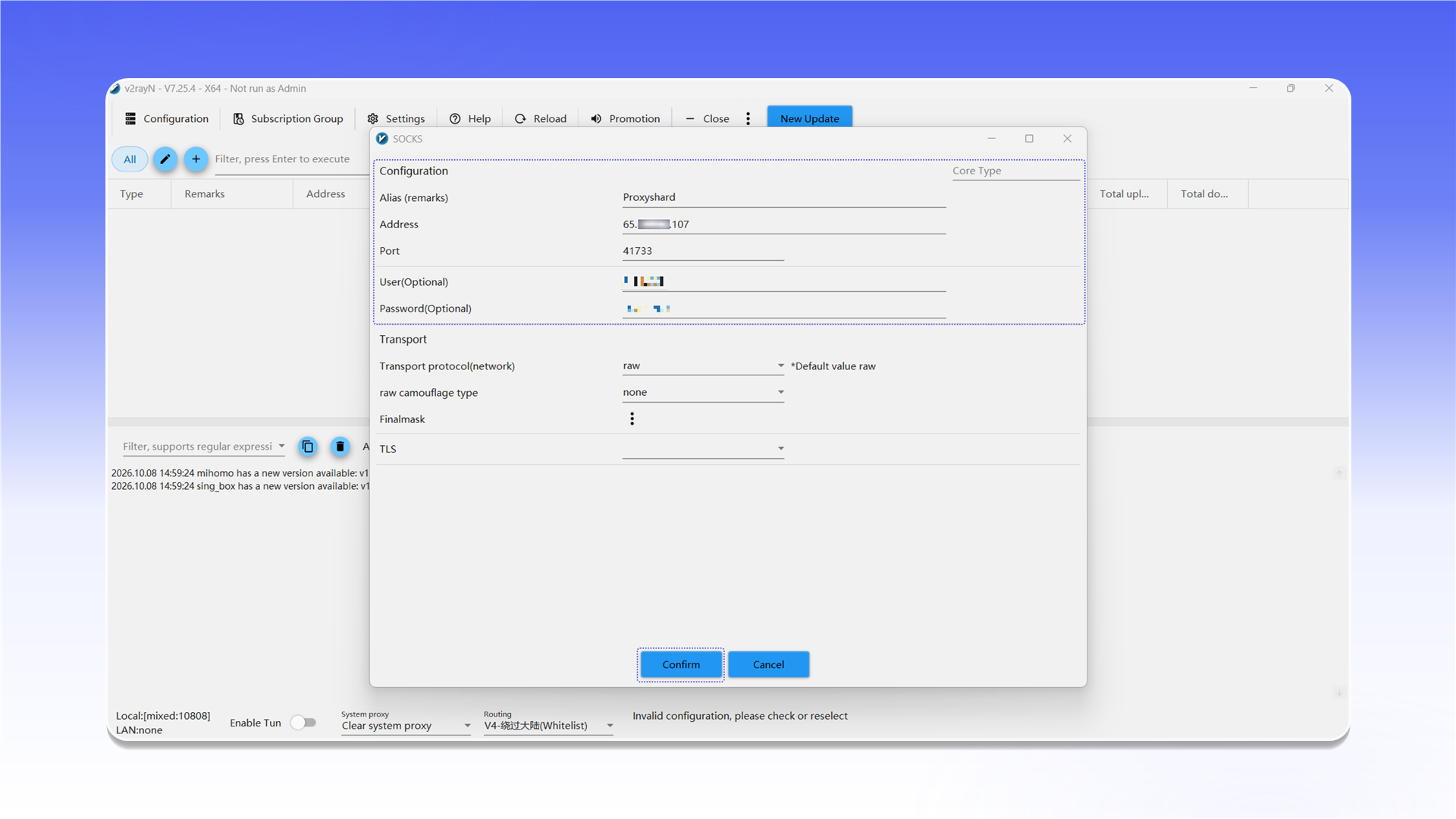Open the toolbar three-dot overflow menu

748,118
